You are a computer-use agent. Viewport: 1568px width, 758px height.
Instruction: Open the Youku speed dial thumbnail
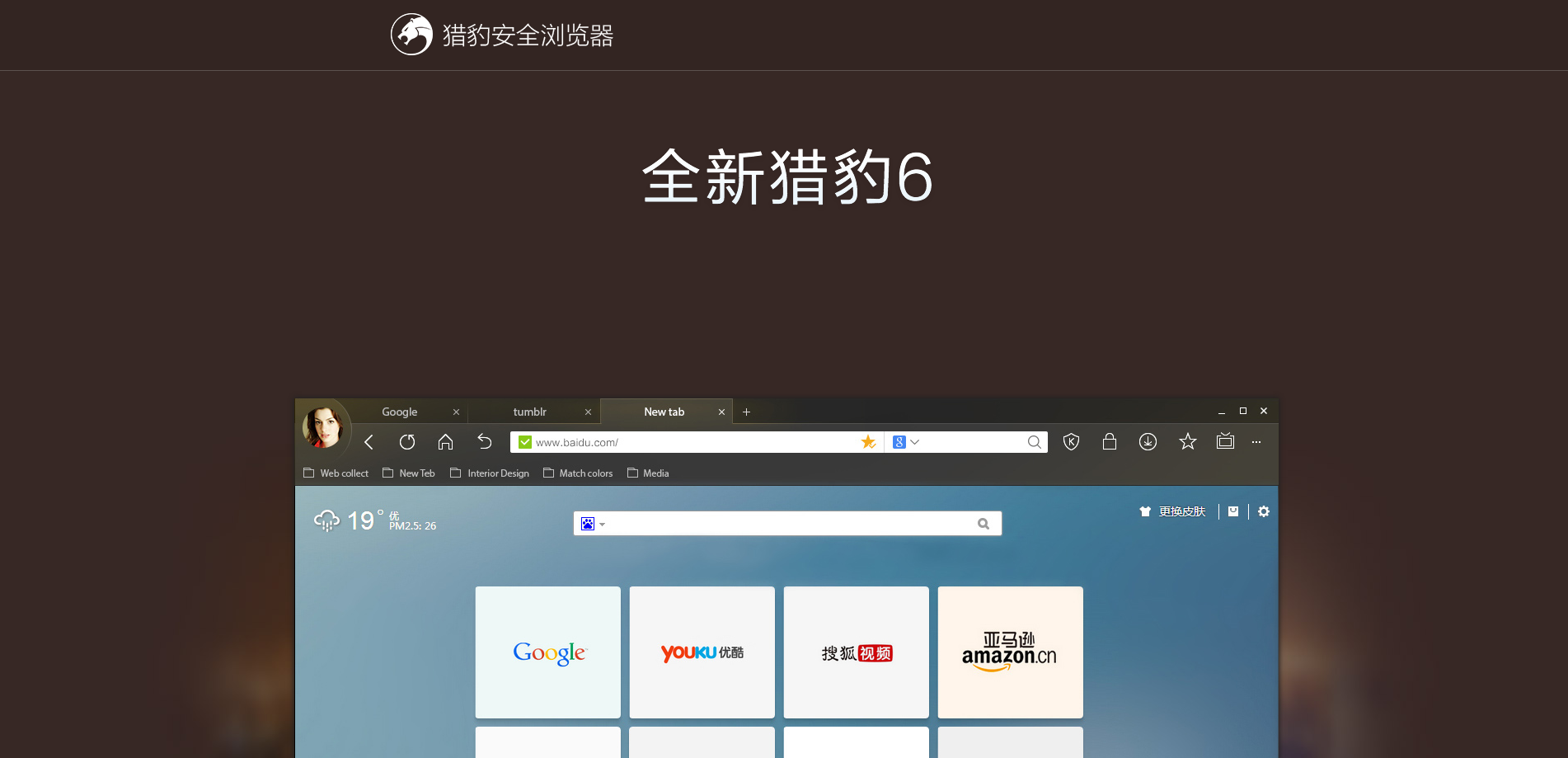point(702,652)
